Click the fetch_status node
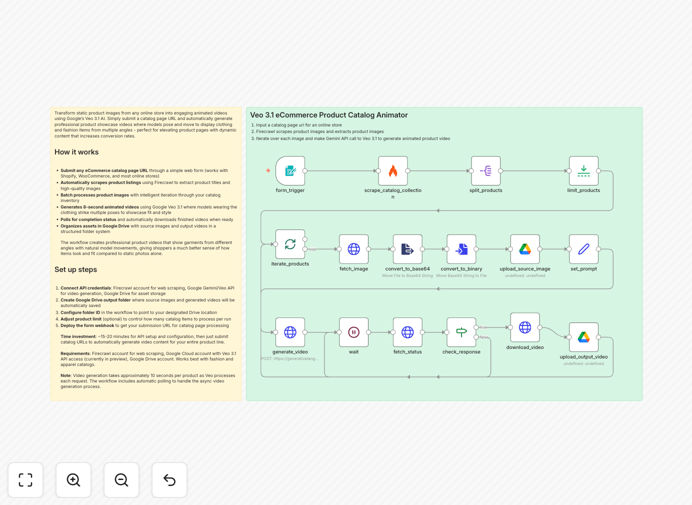Viewport: 692px width, 505px height. pos(408,332)
